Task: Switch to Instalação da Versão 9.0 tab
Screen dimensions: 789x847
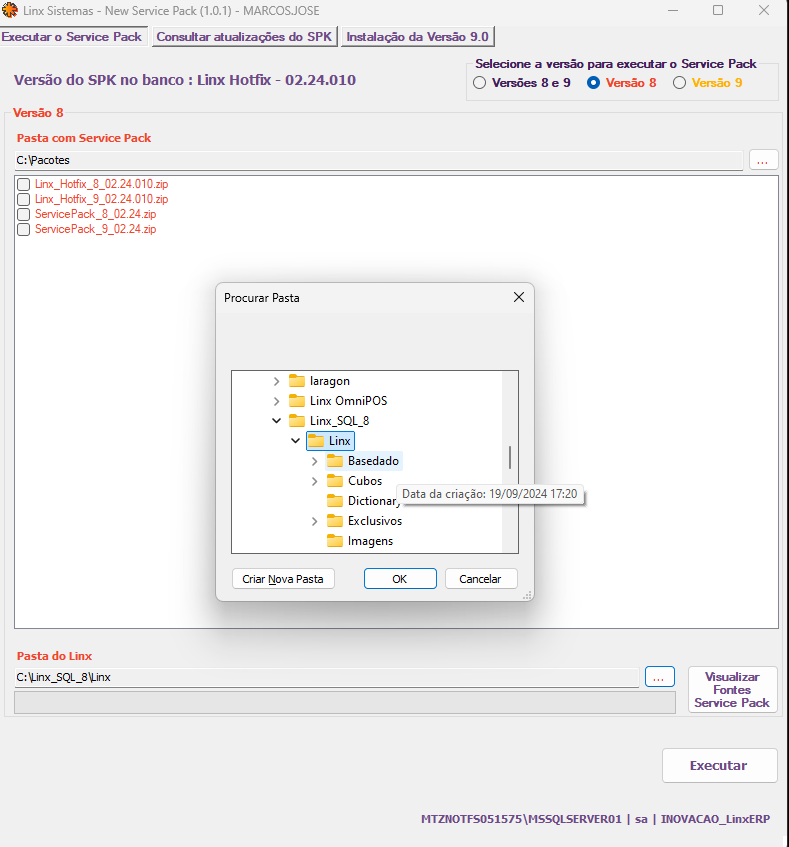Action: pos(417,37)
